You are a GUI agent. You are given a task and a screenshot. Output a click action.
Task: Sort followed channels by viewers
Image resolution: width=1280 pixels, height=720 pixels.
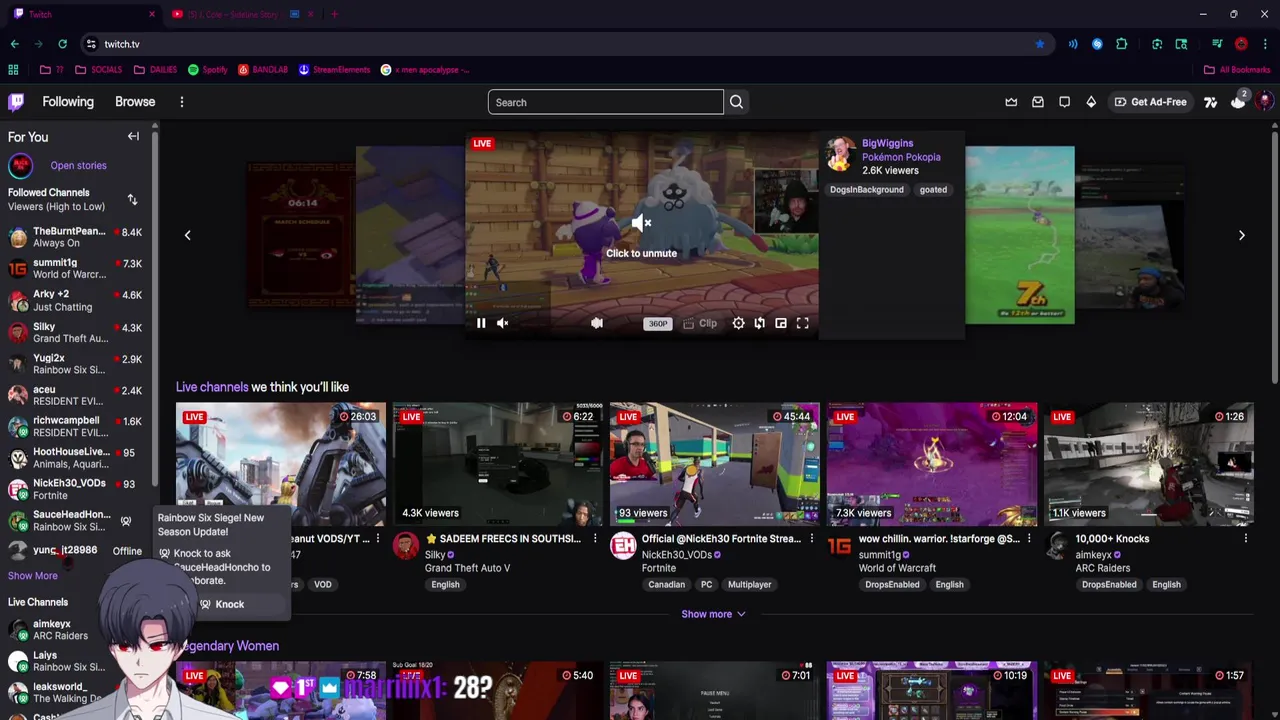click(132, 200)
